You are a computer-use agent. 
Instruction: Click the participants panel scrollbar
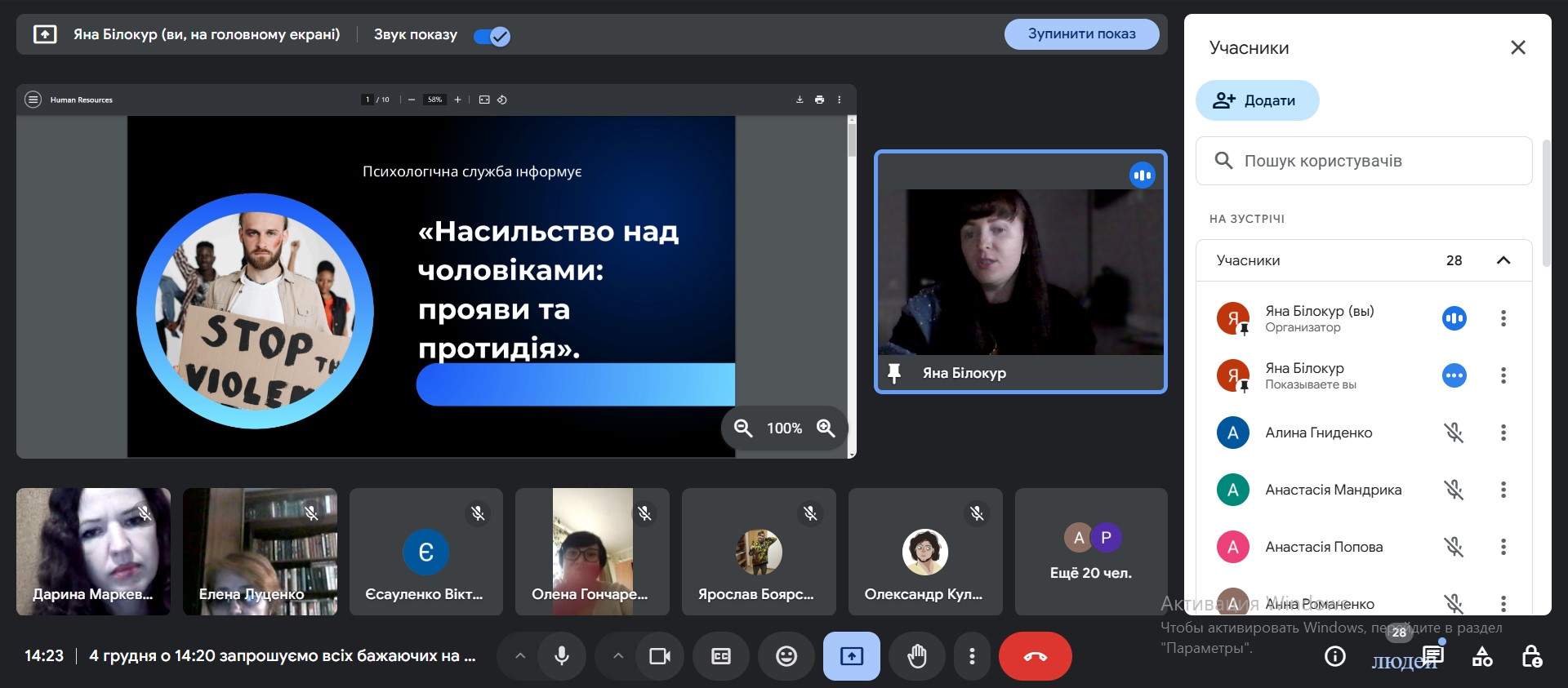[1546, 204]
